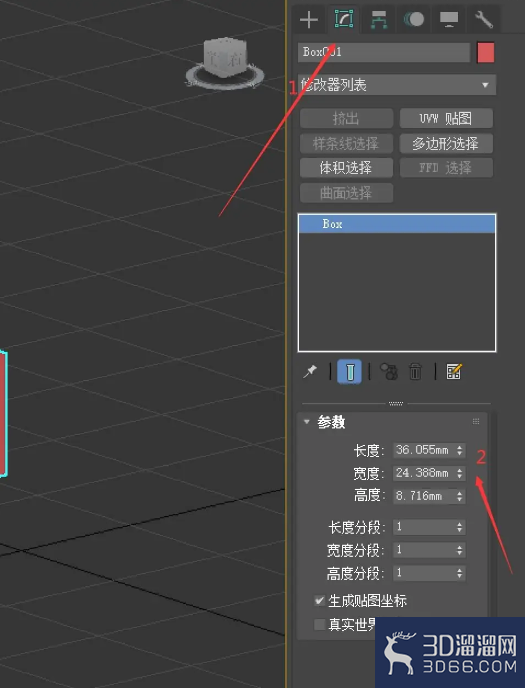Select the red box object in viewport
The width and height of the screenshot is (525, 688).
(x=3, y=414)
